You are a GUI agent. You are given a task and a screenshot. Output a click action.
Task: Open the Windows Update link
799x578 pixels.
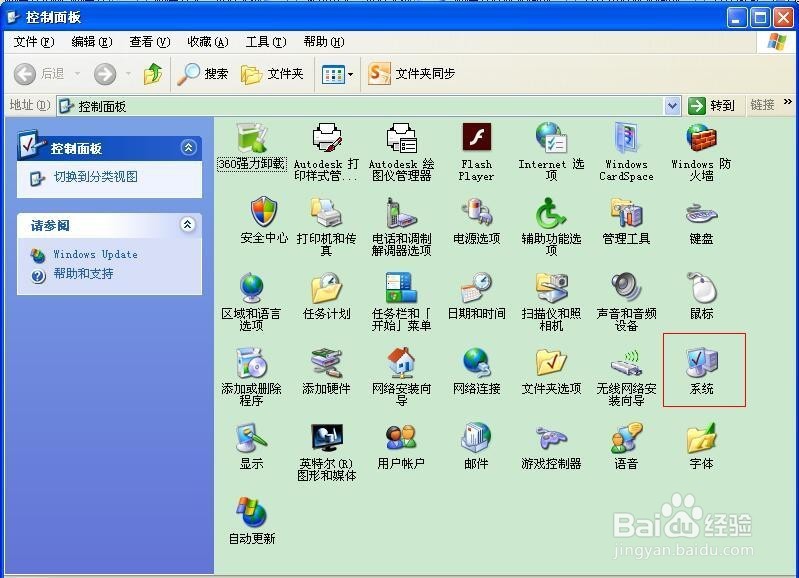(95, 254)
